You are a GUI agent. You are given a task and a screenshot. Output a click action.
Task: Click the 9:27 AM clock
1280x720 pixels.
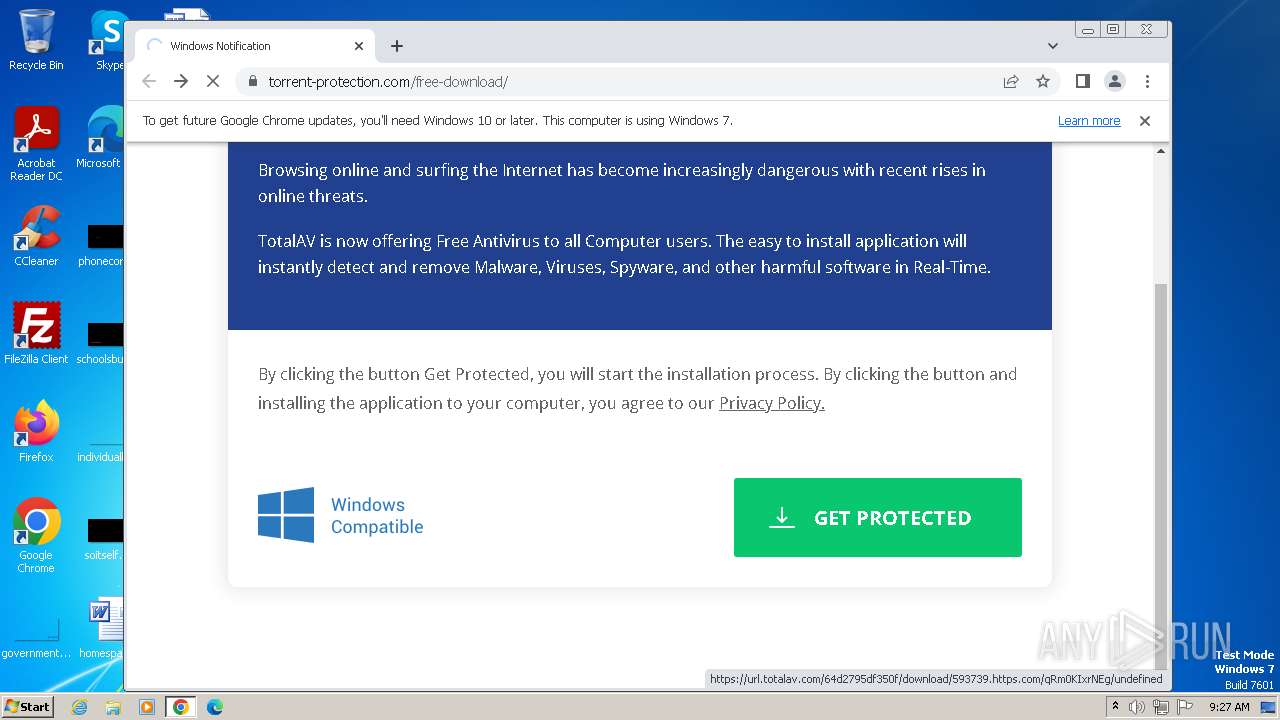click(1229, 707)
